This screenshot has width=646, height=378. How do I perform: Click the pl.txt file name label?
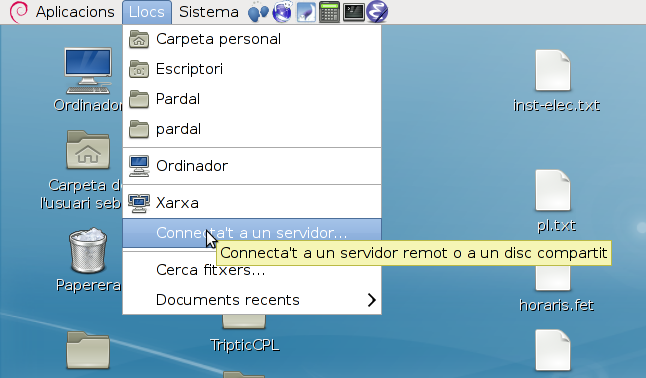tap(556, 225)
